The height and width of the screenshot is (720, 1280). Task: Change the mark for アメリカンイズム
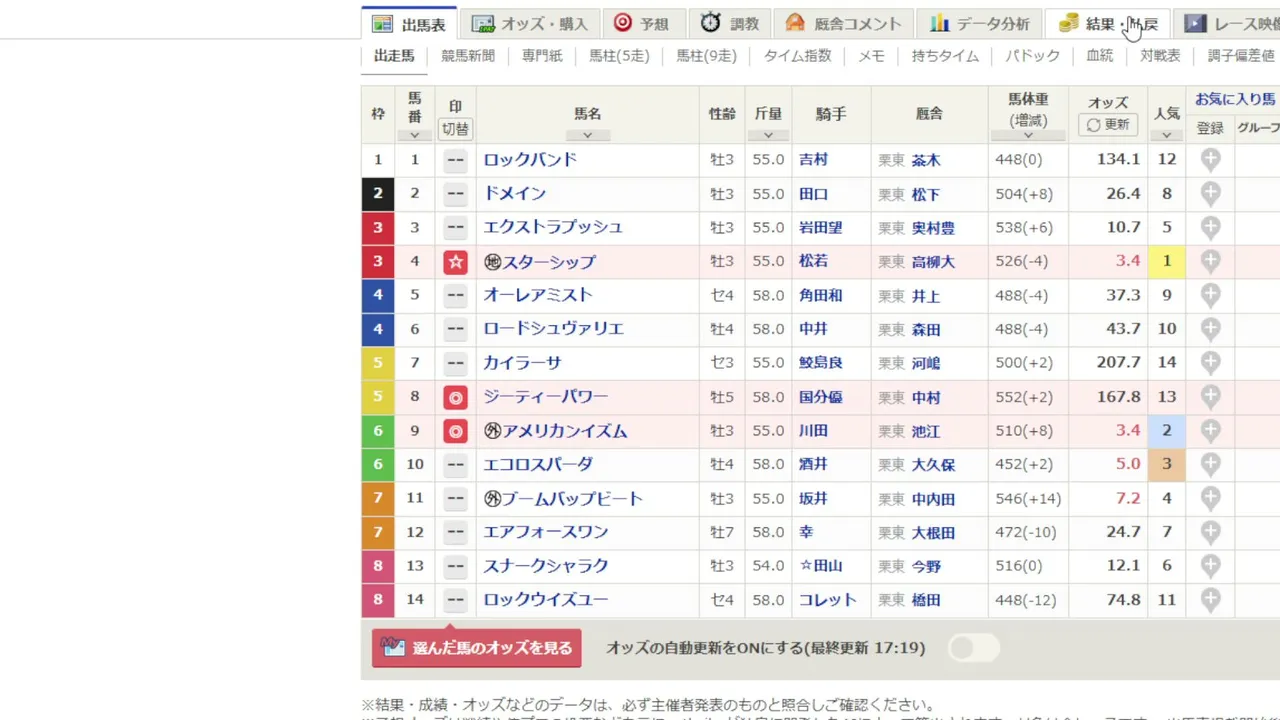[455, 431]
